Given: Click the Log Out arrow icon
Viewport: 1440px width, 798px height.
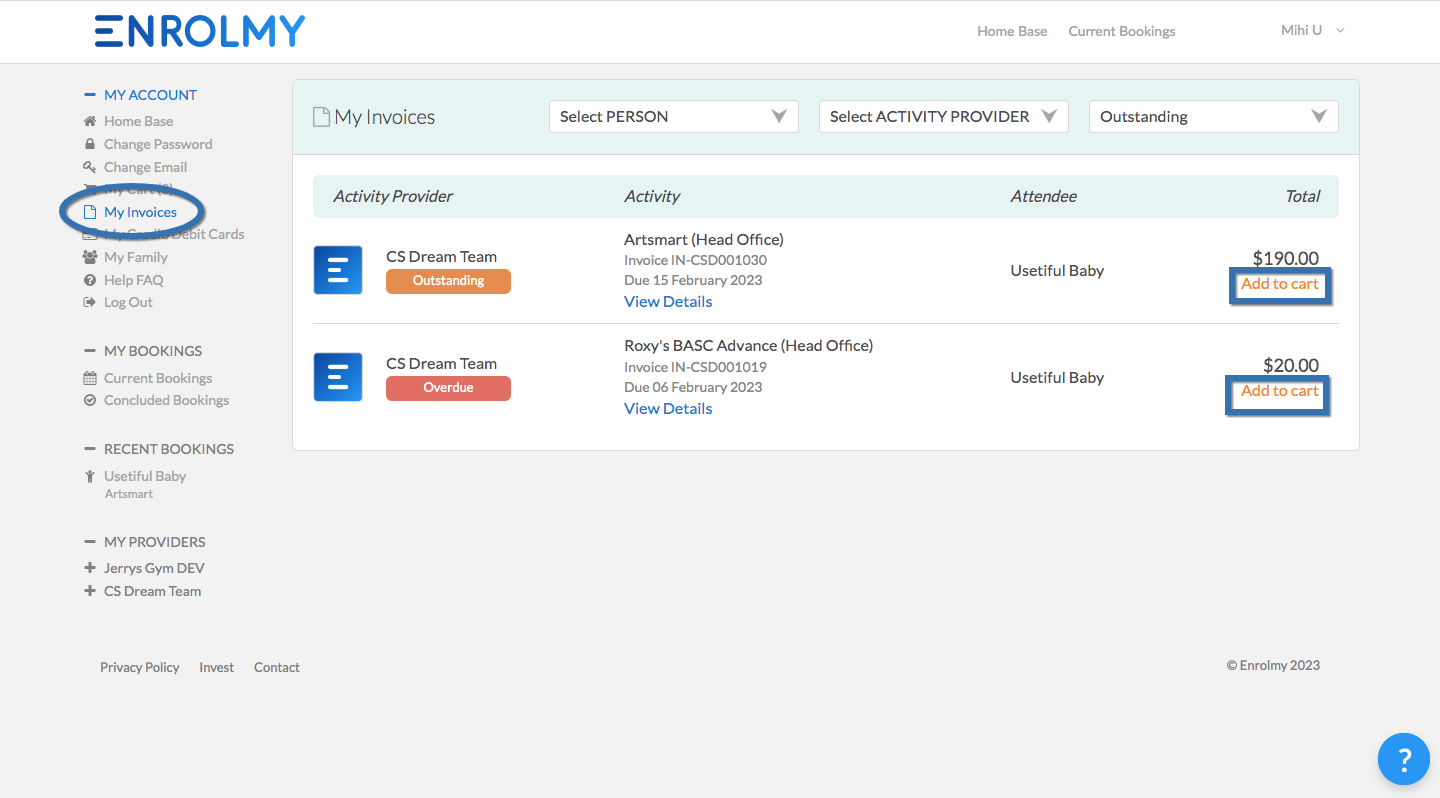Looking at the screenshot, I should [89, 302].
